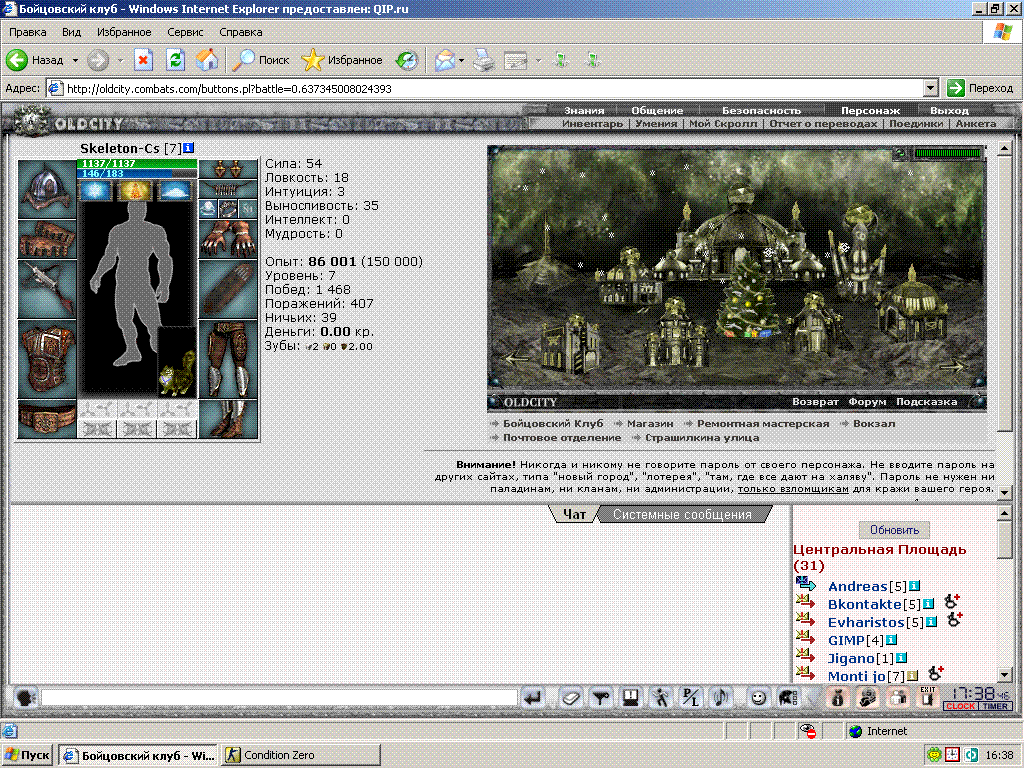Viewport: 1024px width, 768px height.
Task: Go to the Магазин location link
Action: click(x=650, y=423)
